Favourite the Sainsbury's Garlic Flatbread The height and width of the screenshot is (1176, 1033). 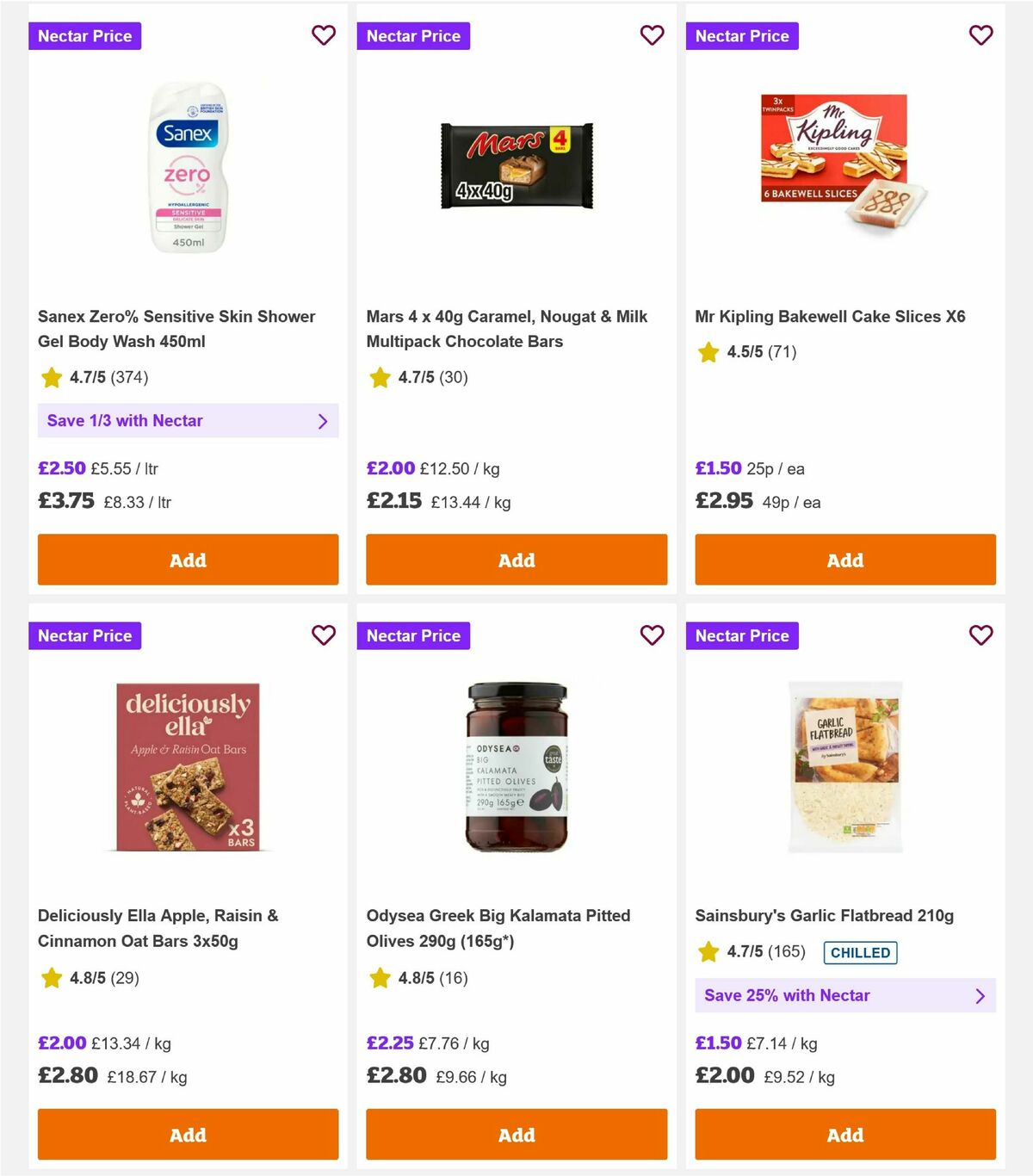981,635
